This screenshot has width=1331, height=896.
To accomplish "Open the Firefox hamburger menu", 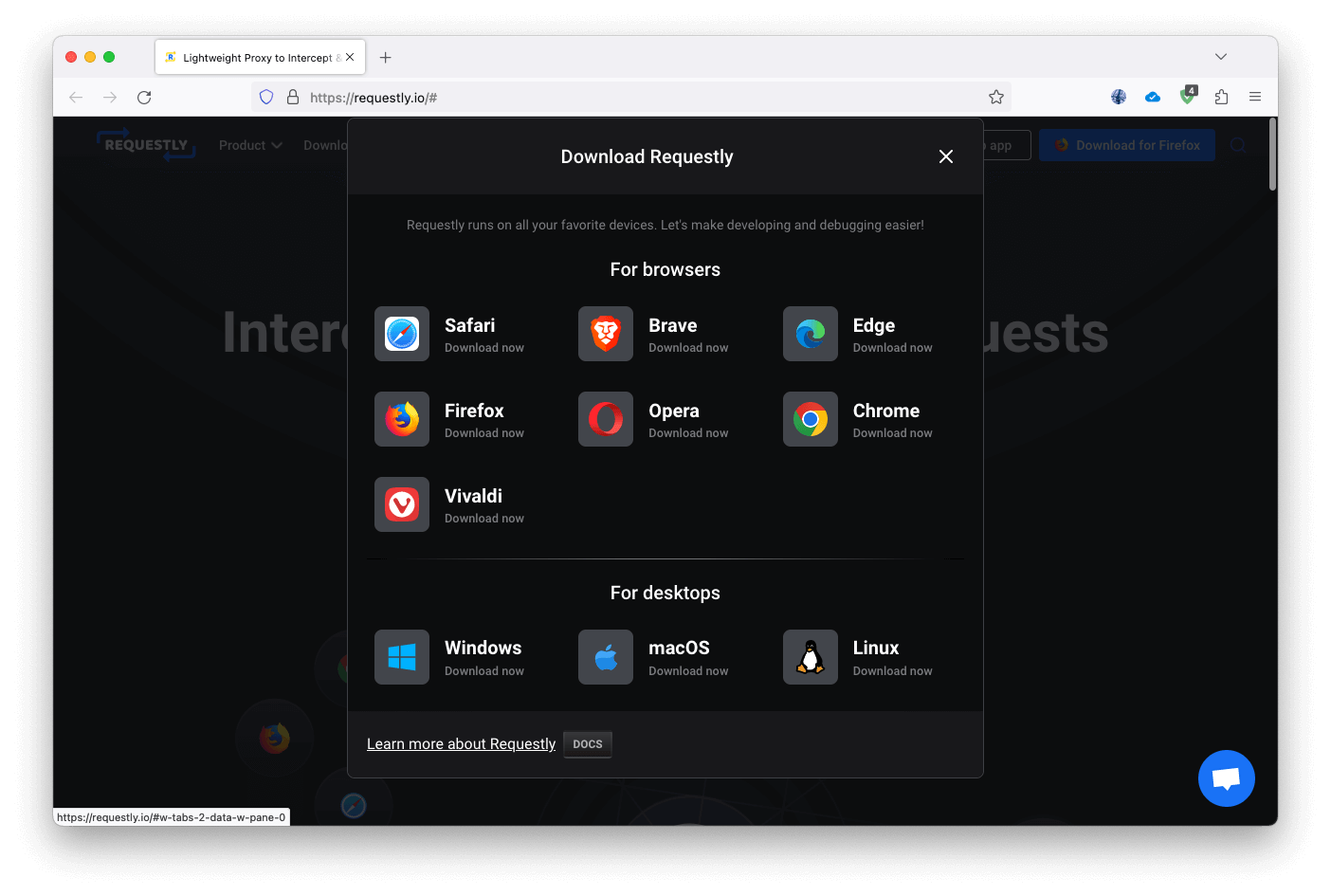I will 1255,97.
